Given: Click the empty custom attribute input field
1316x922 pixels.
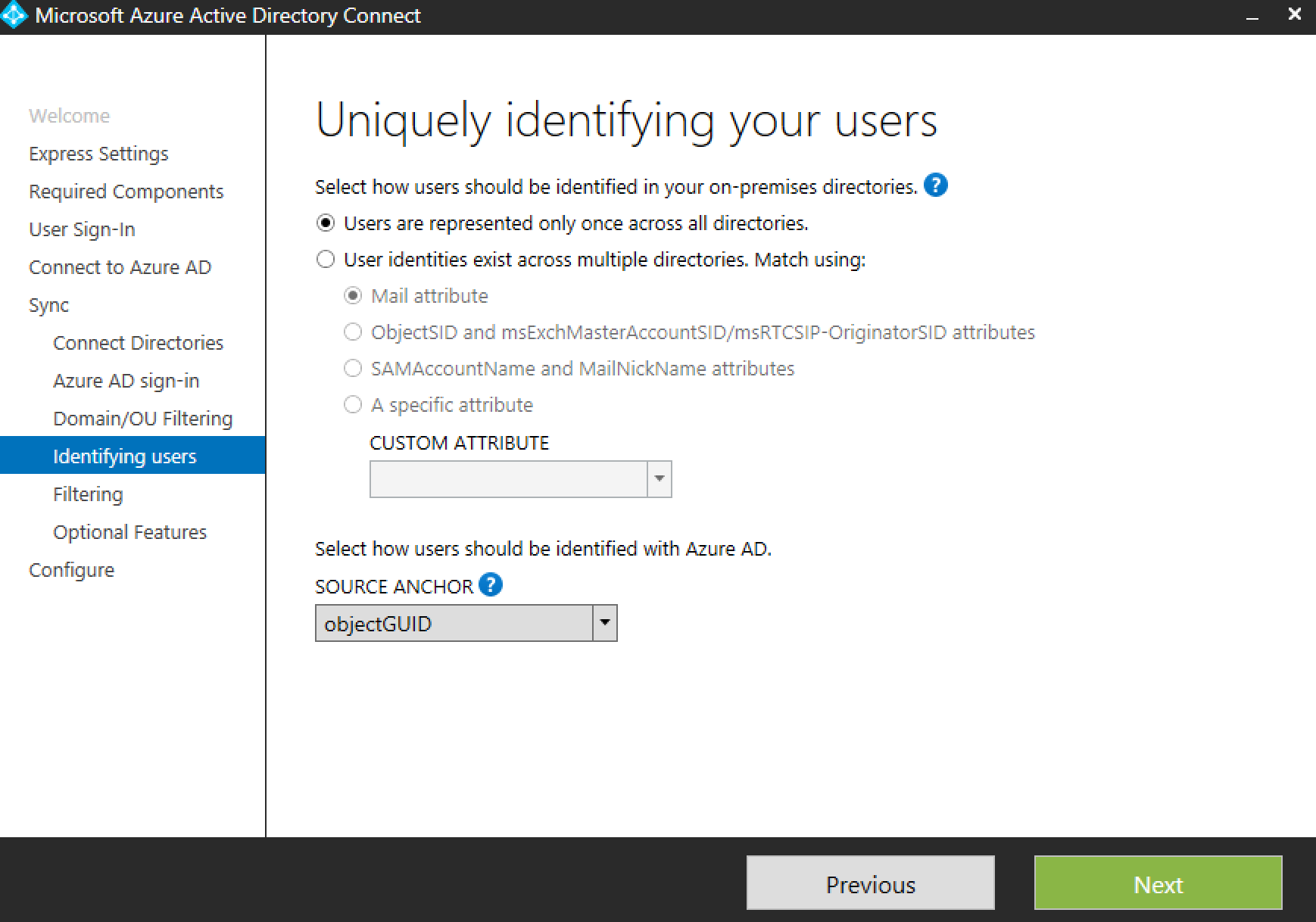Looking at the screenshot, I should tap(508, 479).
